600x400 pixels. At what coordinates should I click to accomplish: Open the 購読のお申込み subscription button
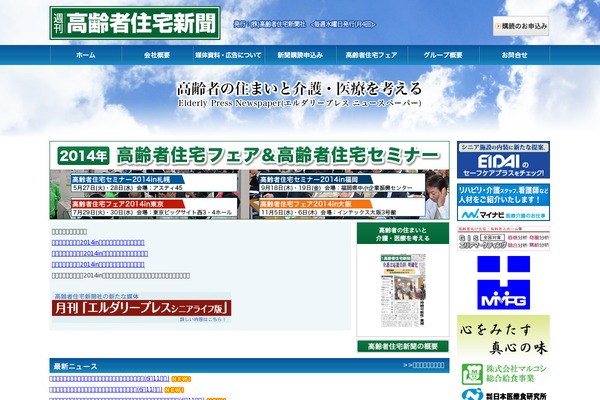tap(521, 26)
